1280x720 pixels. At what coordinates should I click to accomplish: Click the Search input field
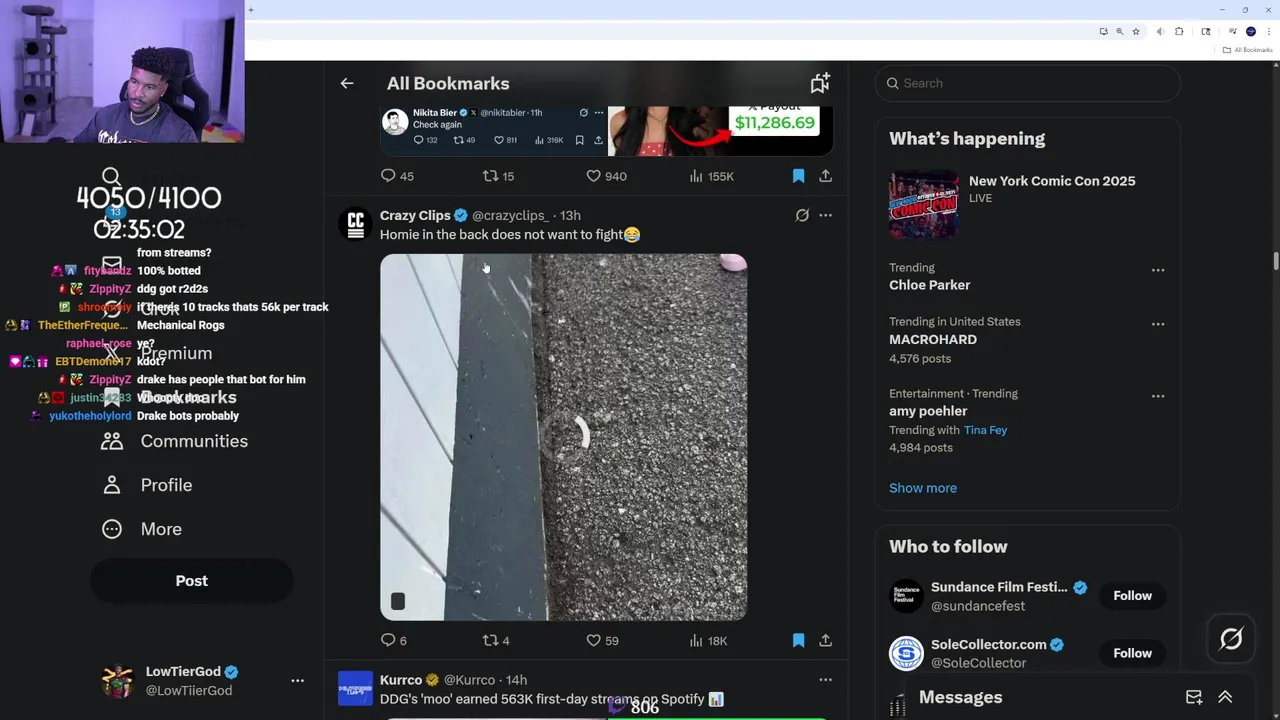tap(1028, 83)
